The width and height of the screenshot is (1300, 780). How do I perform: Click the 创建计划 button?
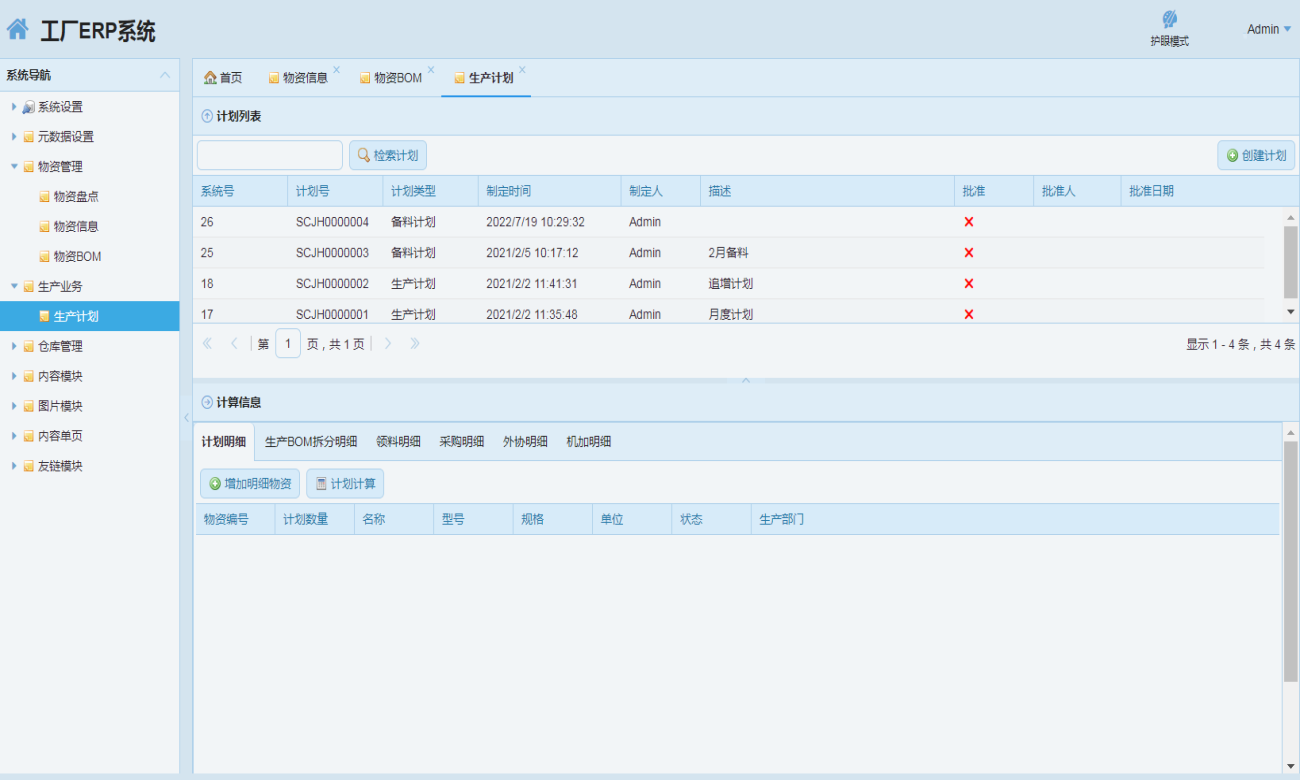[1256, 155]
